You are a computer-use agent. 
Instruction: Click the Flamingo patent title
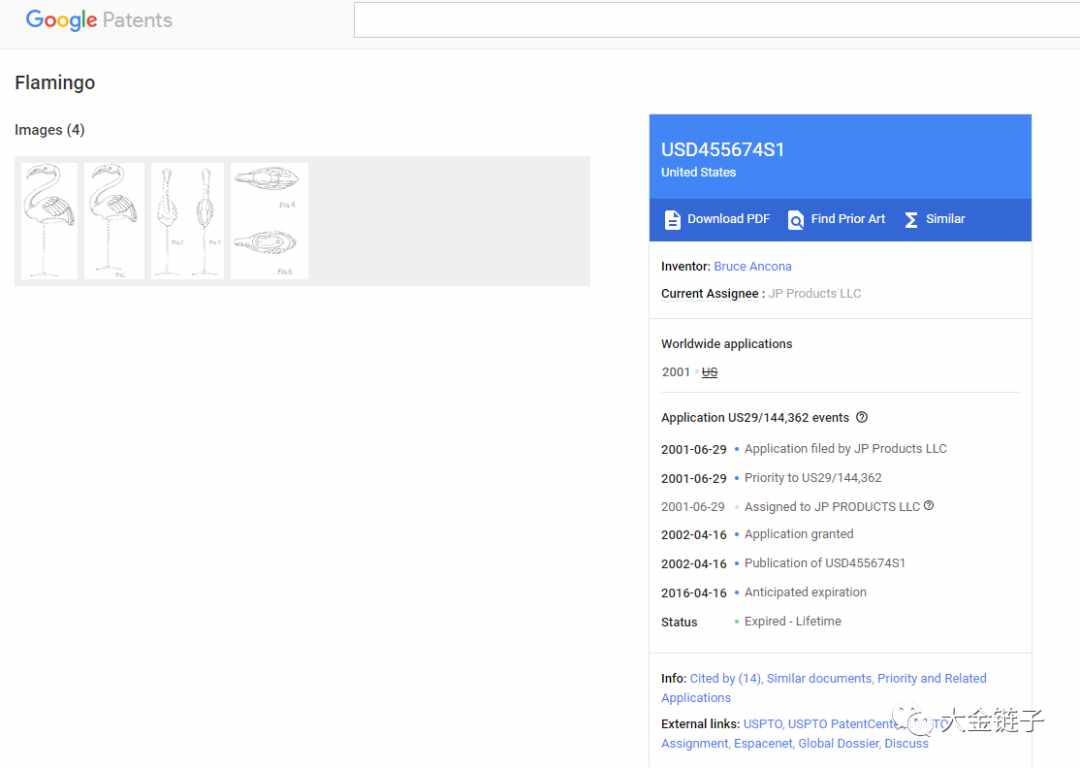pyautogui.click(x=55, y=83)
